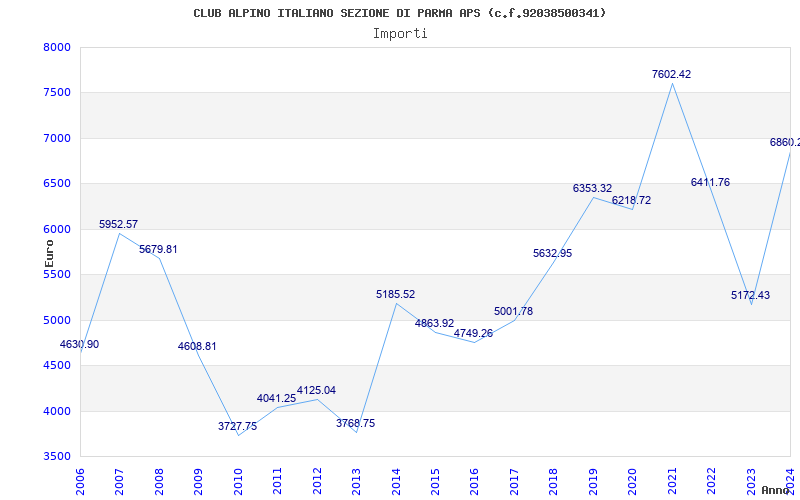Click the 4041.25 data label
Screen dimensions: 800x500
tap(277, 398)
